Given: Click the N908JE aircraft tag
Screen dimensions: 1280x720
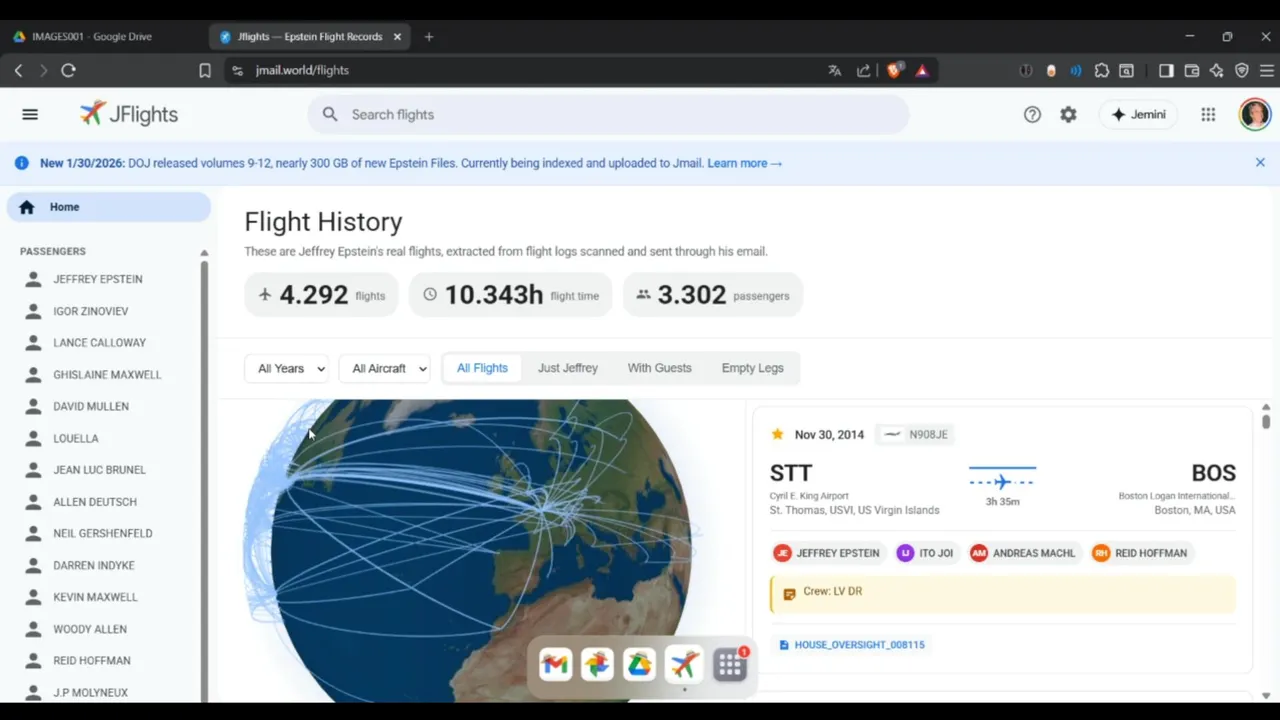Looking at the screenshot, I should (x=916, y=434).
